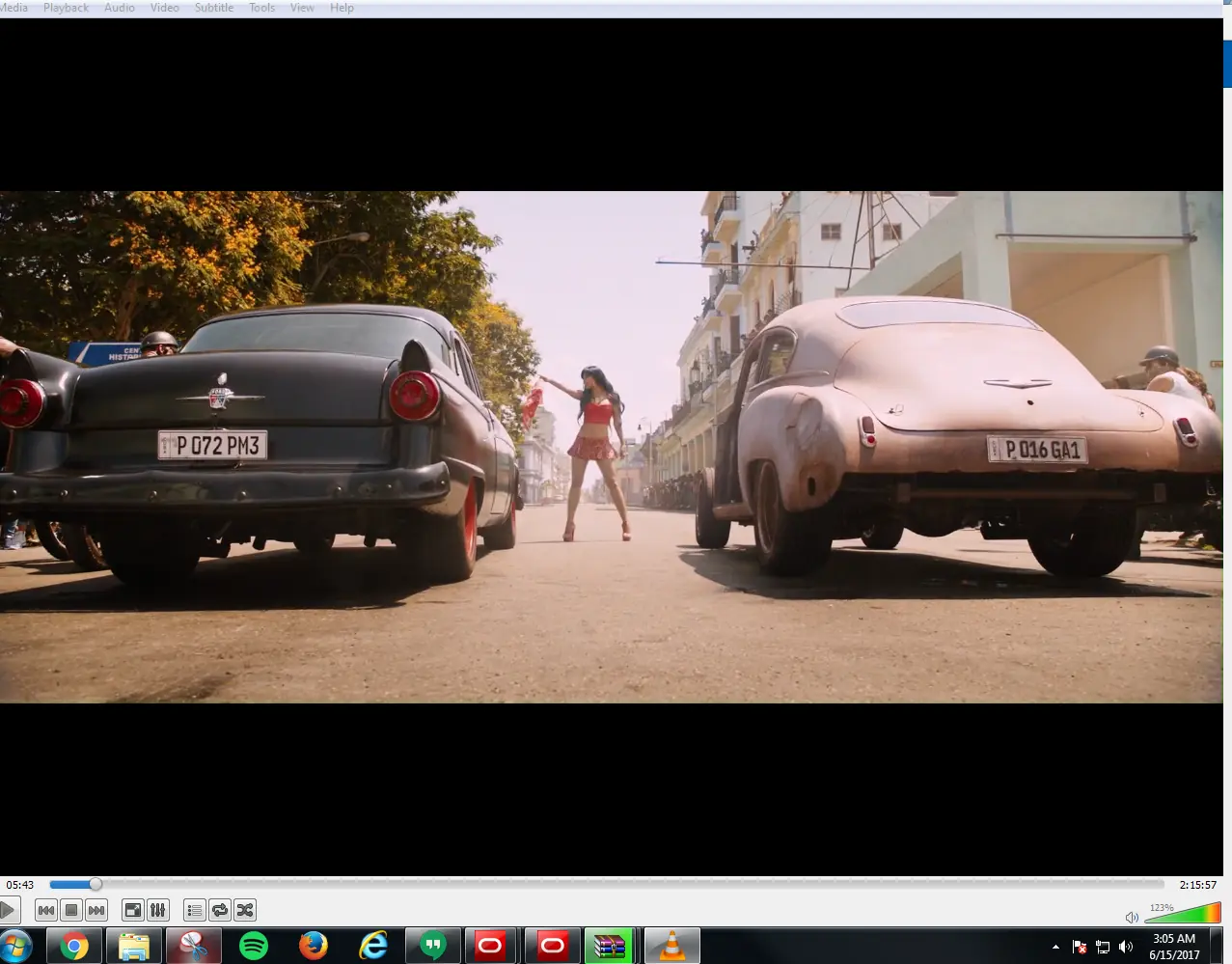Click the Play button in VLC
1232x964 pixels.
9,910
